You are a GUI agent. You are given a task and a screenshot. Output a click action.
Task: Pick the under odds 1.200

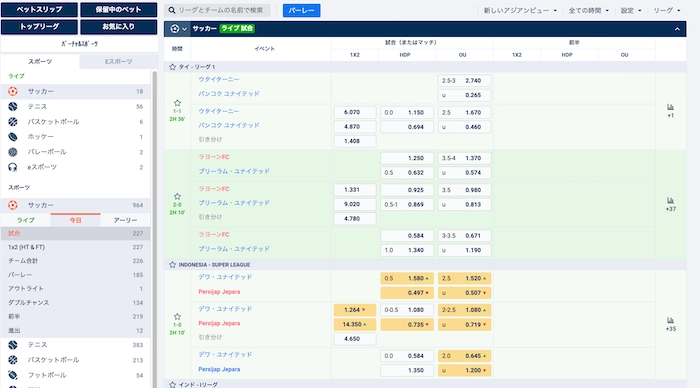[464, 370]
